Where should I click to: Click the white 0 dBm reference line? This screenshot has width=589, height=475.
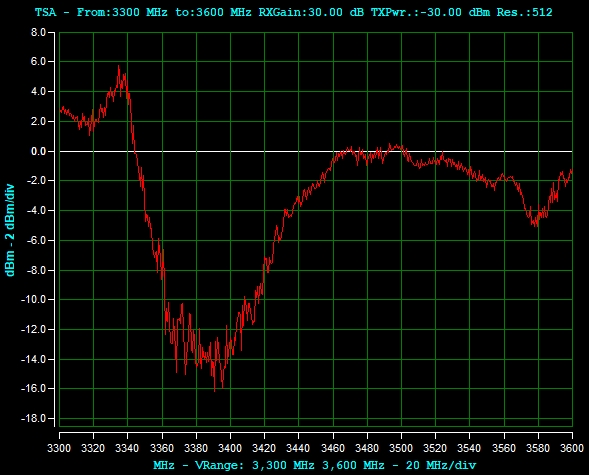coord(316,151)
